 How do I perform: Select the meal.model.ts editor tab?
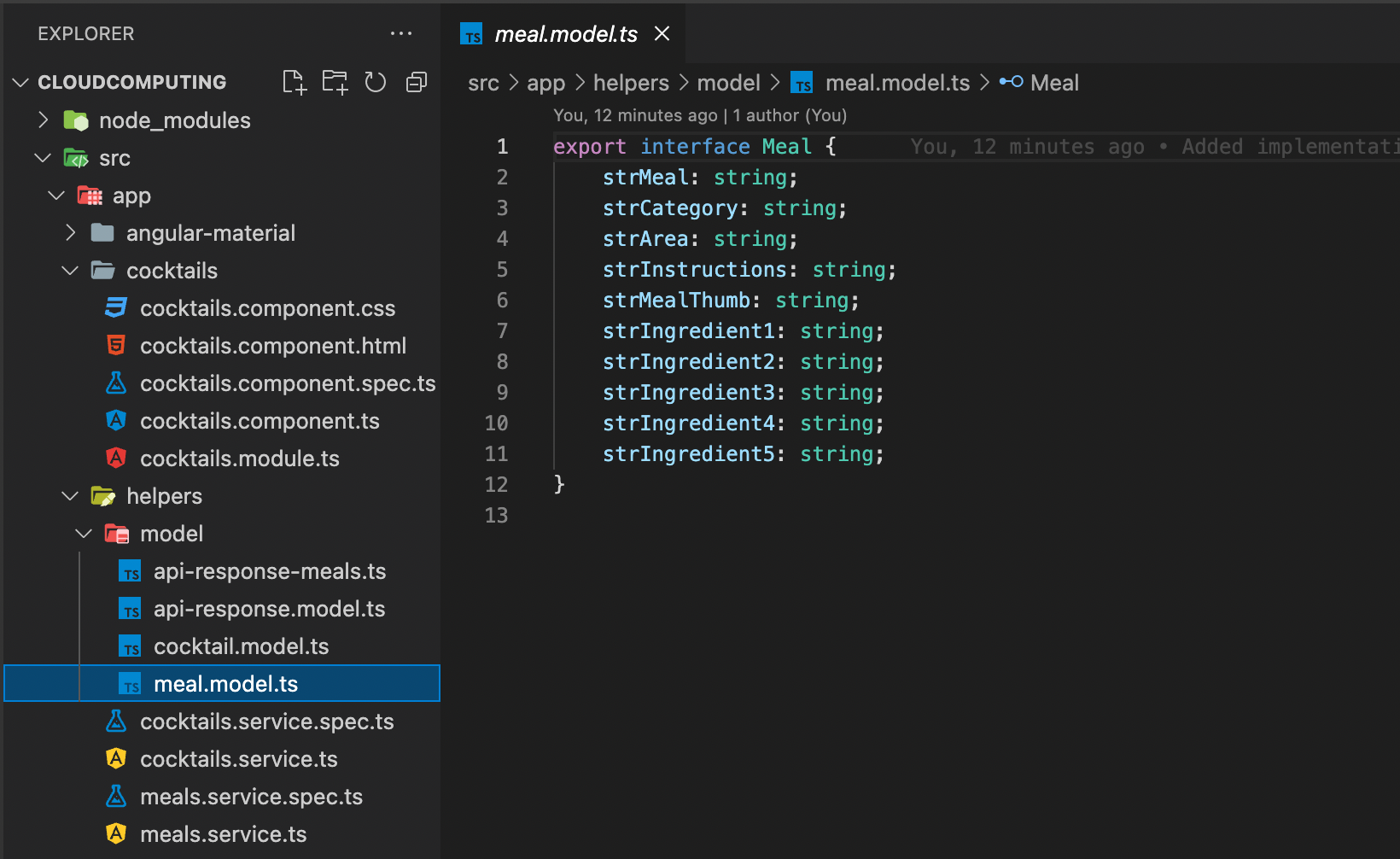tap(563, 33)
